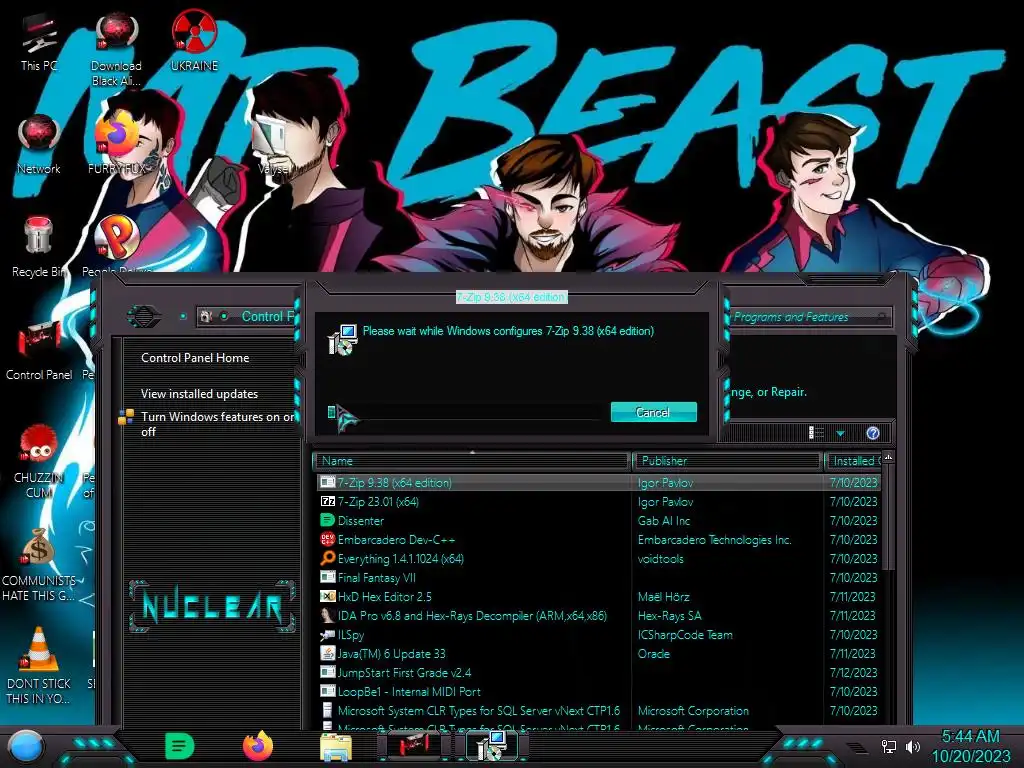Click the Start orb on taskbar
Image resolution: width=1024 pixels, height=768 pixels.
coord(26,746)
